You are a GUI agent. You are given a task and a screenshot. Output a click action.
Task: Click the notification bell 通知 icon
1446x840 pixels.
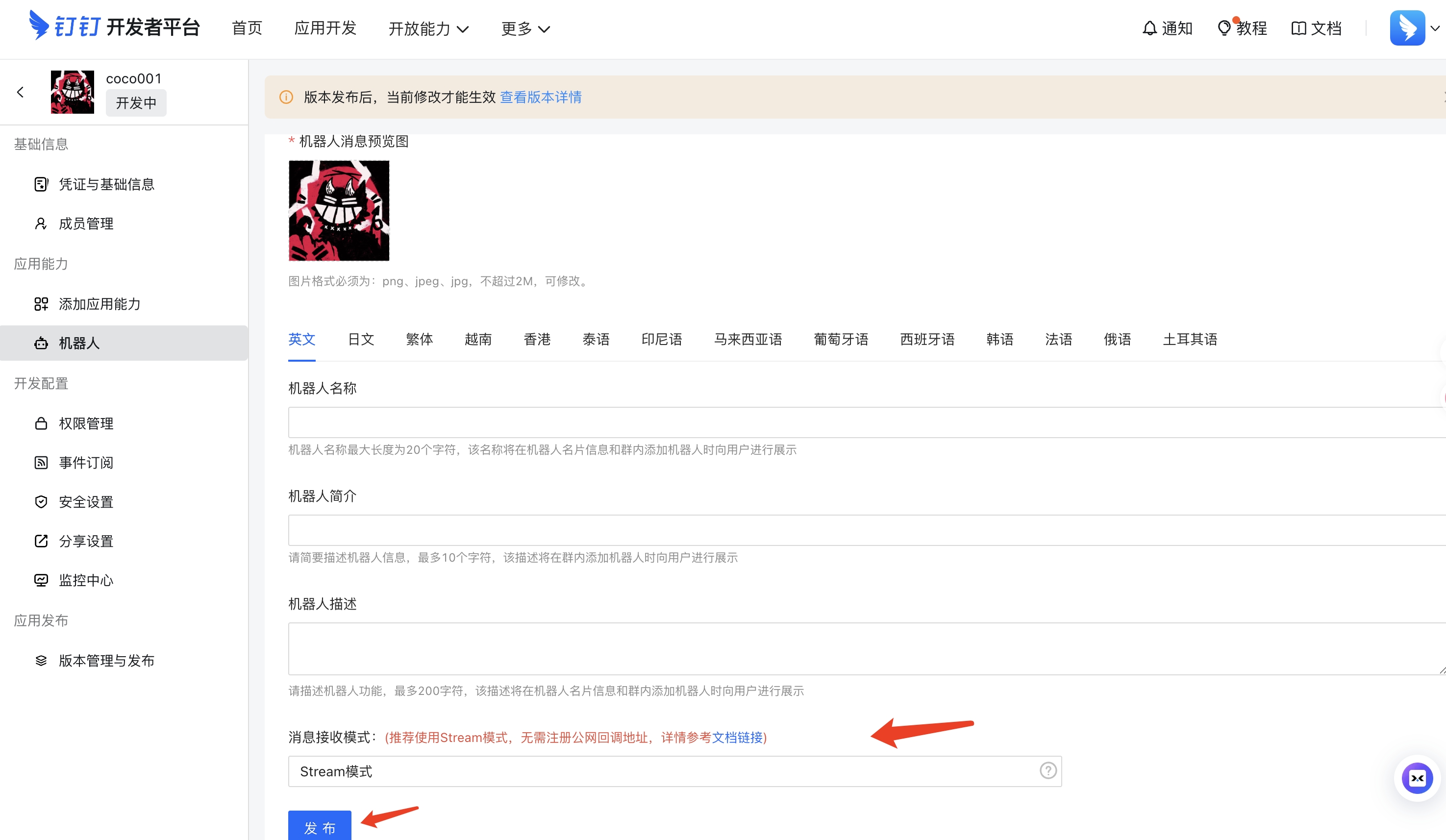pos(1149,27)
